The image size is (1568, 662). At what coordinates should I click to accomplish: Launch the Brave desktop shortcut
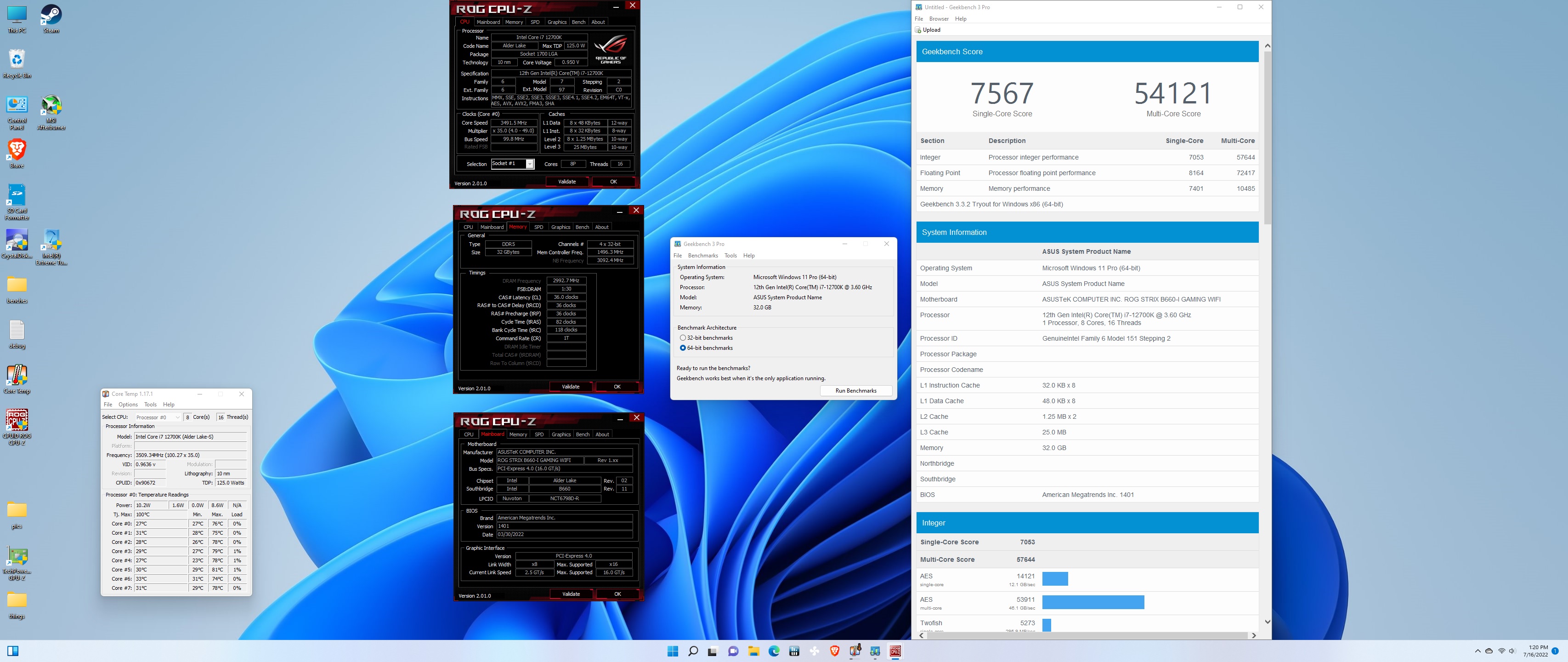[x=17, y=154]
